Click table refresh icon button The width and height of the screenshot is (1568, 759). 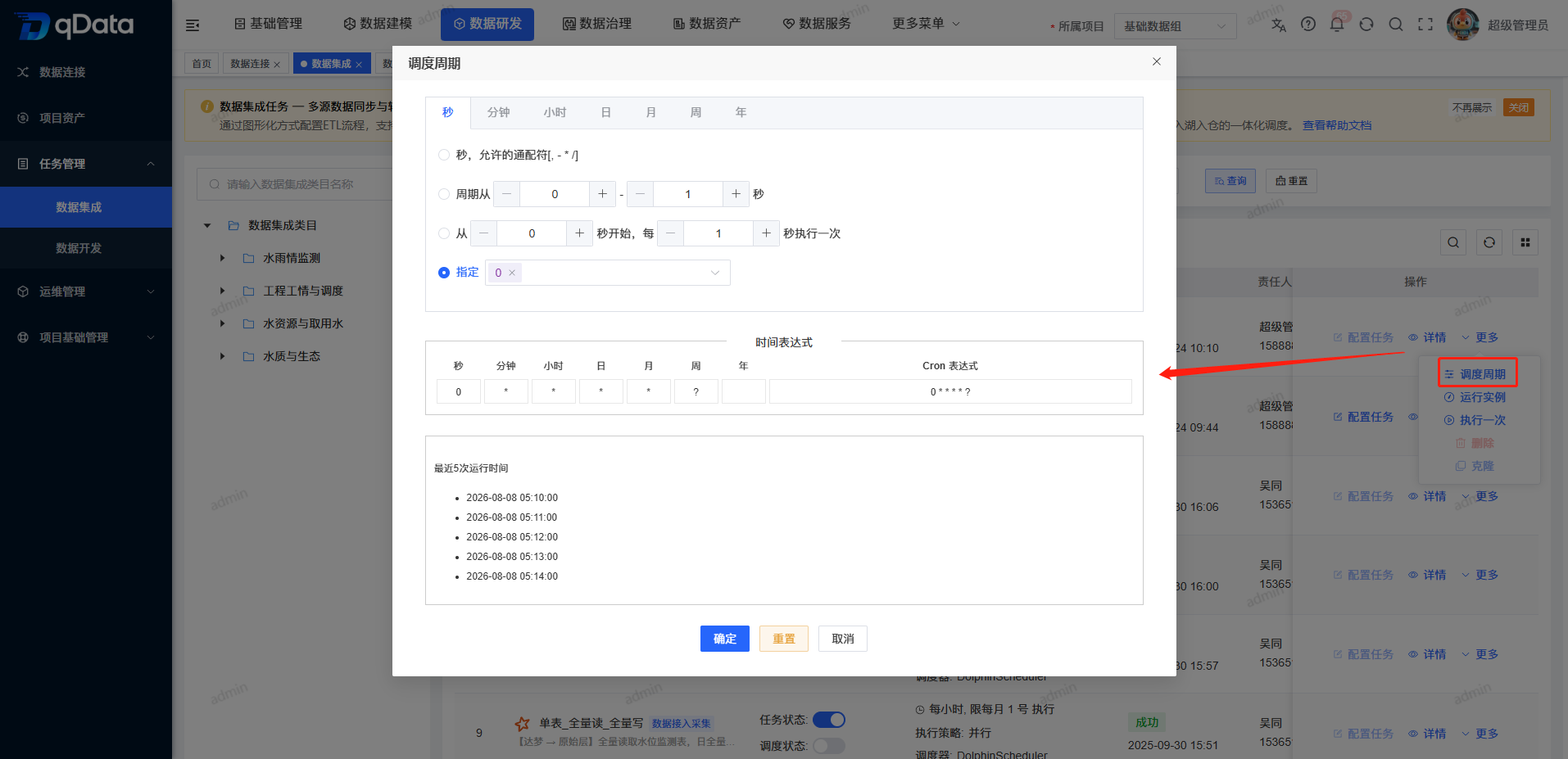[x=1489, y=242]
